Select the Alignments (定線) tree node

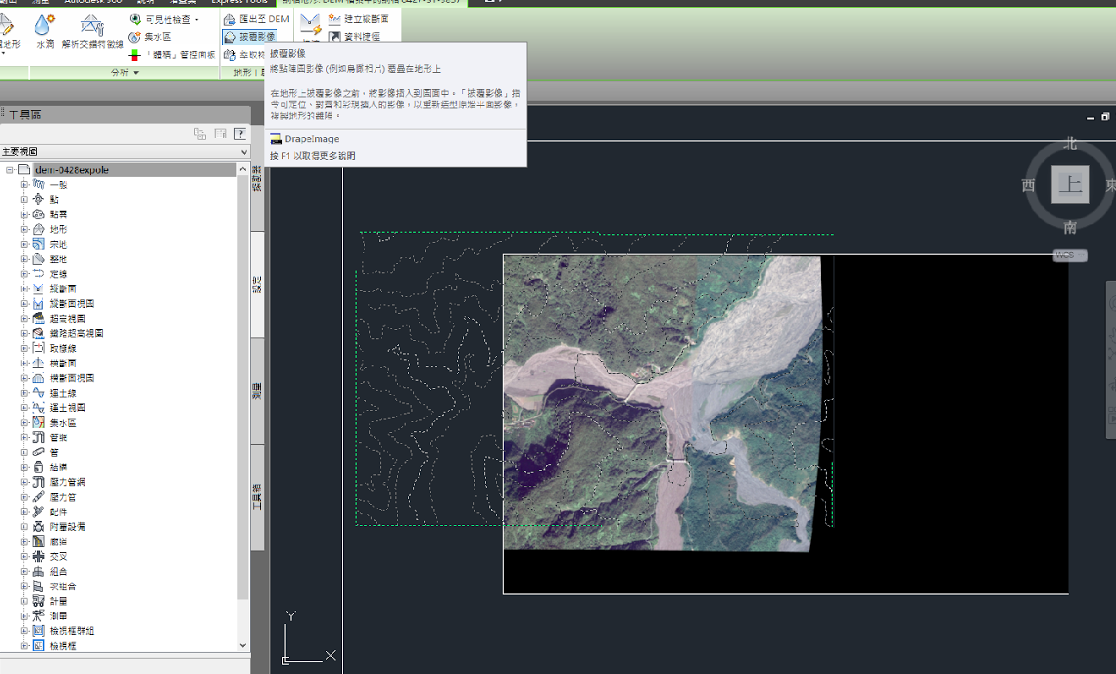(x=58, y=274)
